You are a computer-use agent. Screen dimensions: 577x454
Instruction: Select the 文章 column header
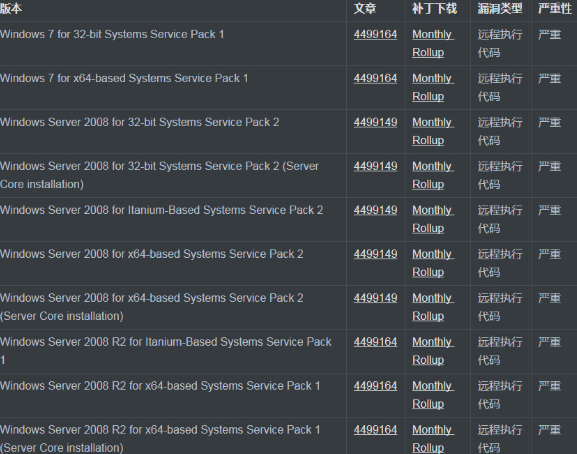[x=365, y=8]
